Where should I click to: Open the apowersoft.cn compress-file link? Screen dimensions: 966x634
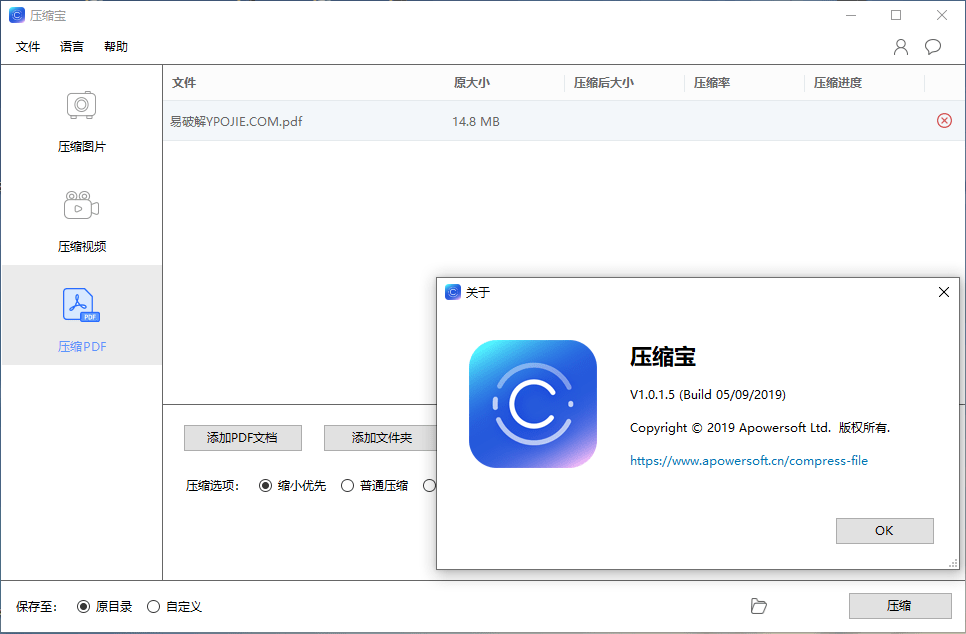749,461
